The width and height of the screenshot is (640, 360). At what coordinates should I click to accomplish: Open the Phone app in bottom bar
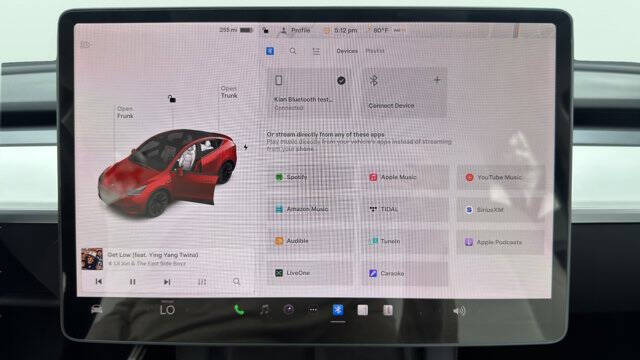239,310
